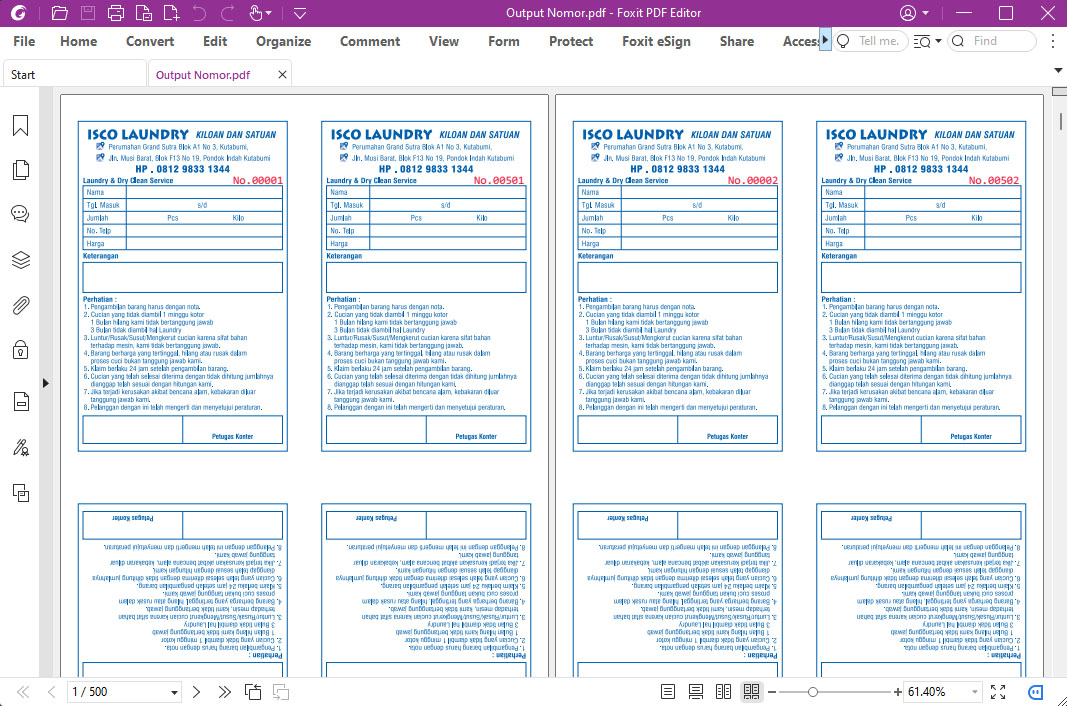Enable continuous page view mode
The height and width of the screenshot is (706, 1067).
pyautogui.click(x=696, y=692)
